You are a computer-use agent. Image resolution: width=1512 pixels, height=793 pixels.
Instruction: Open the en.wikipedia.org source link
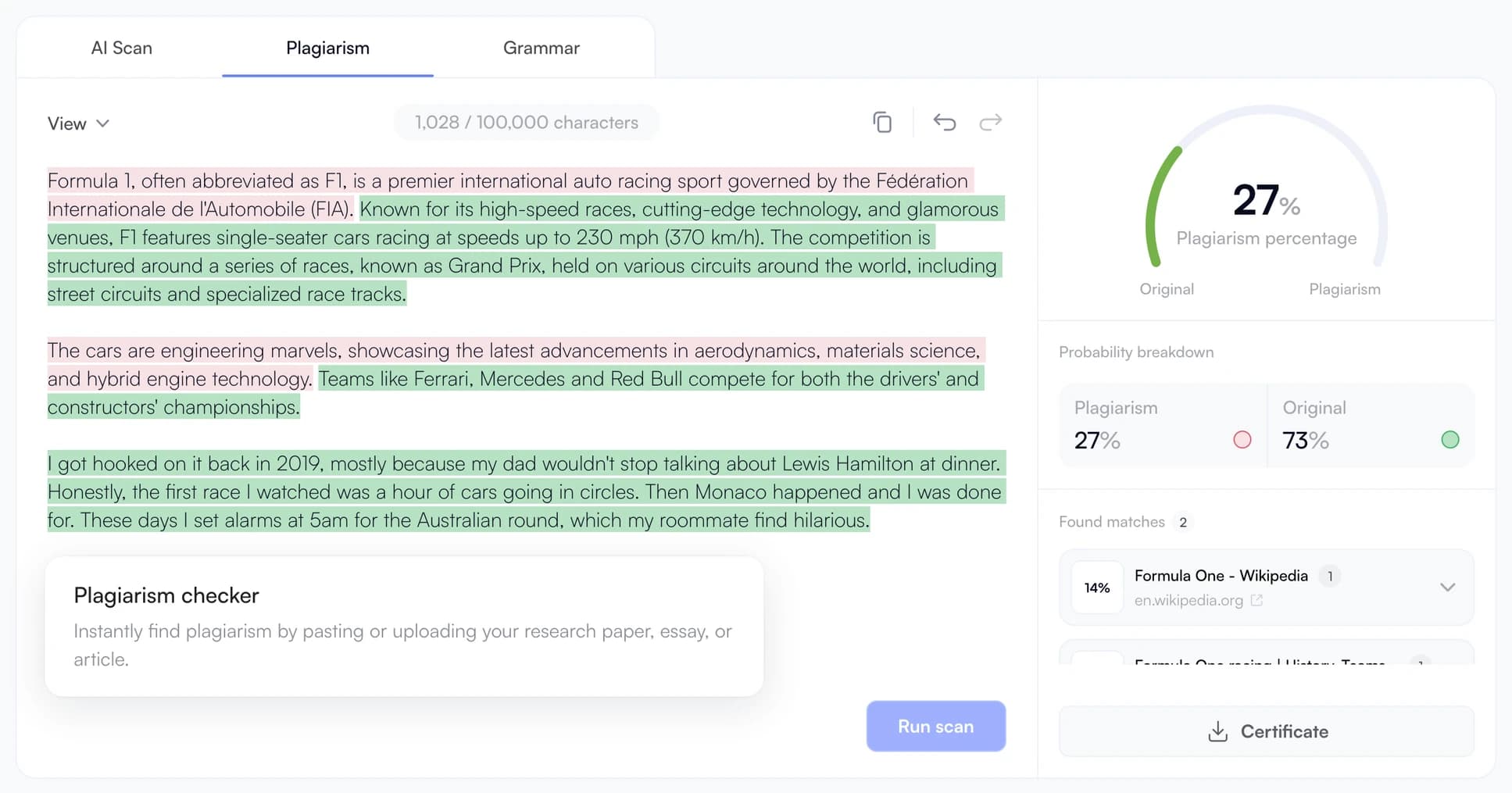point(1189,600)
